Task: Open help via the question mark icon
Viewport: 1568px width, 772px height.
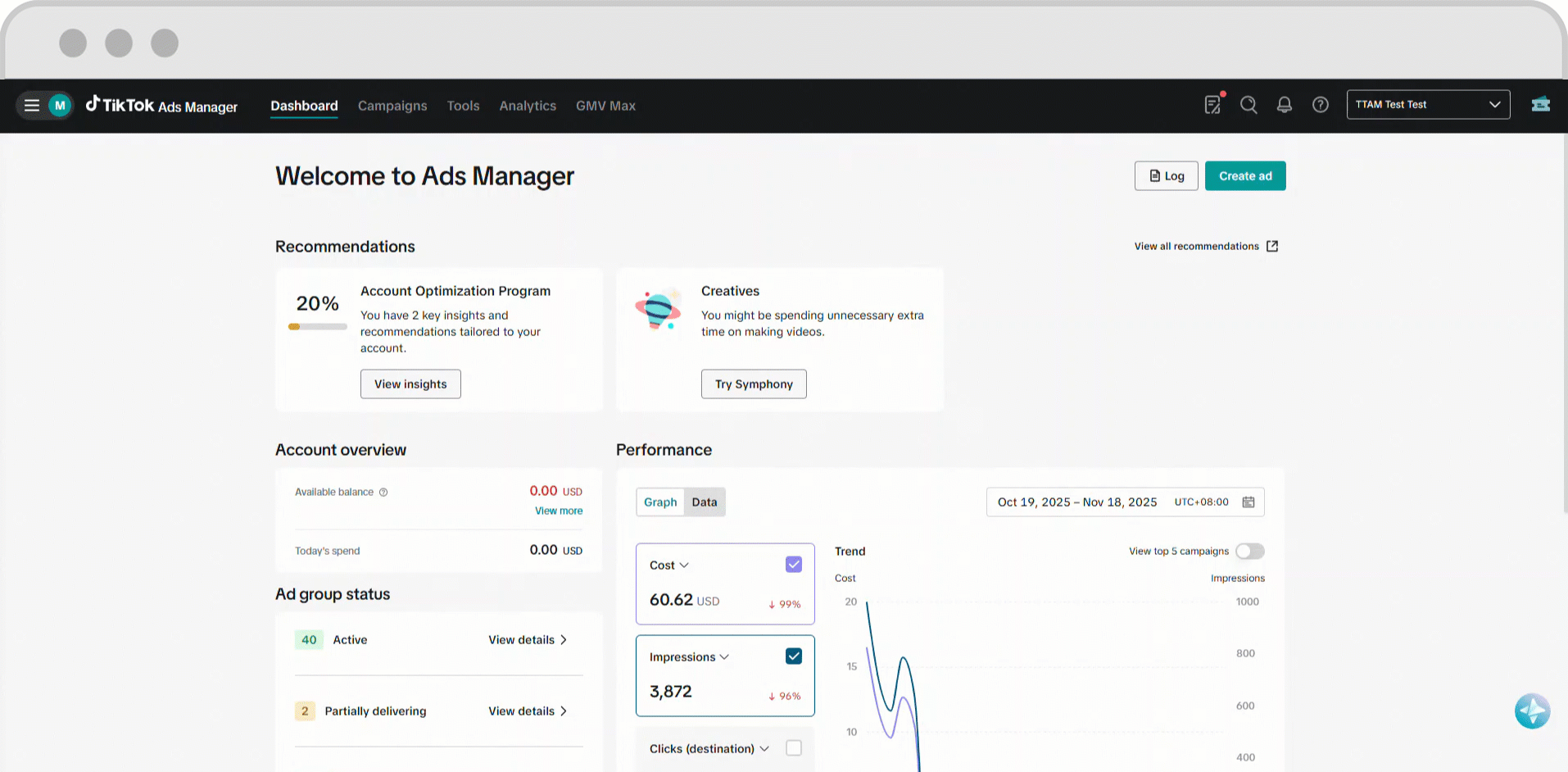Action: (x=1320, y=105)
